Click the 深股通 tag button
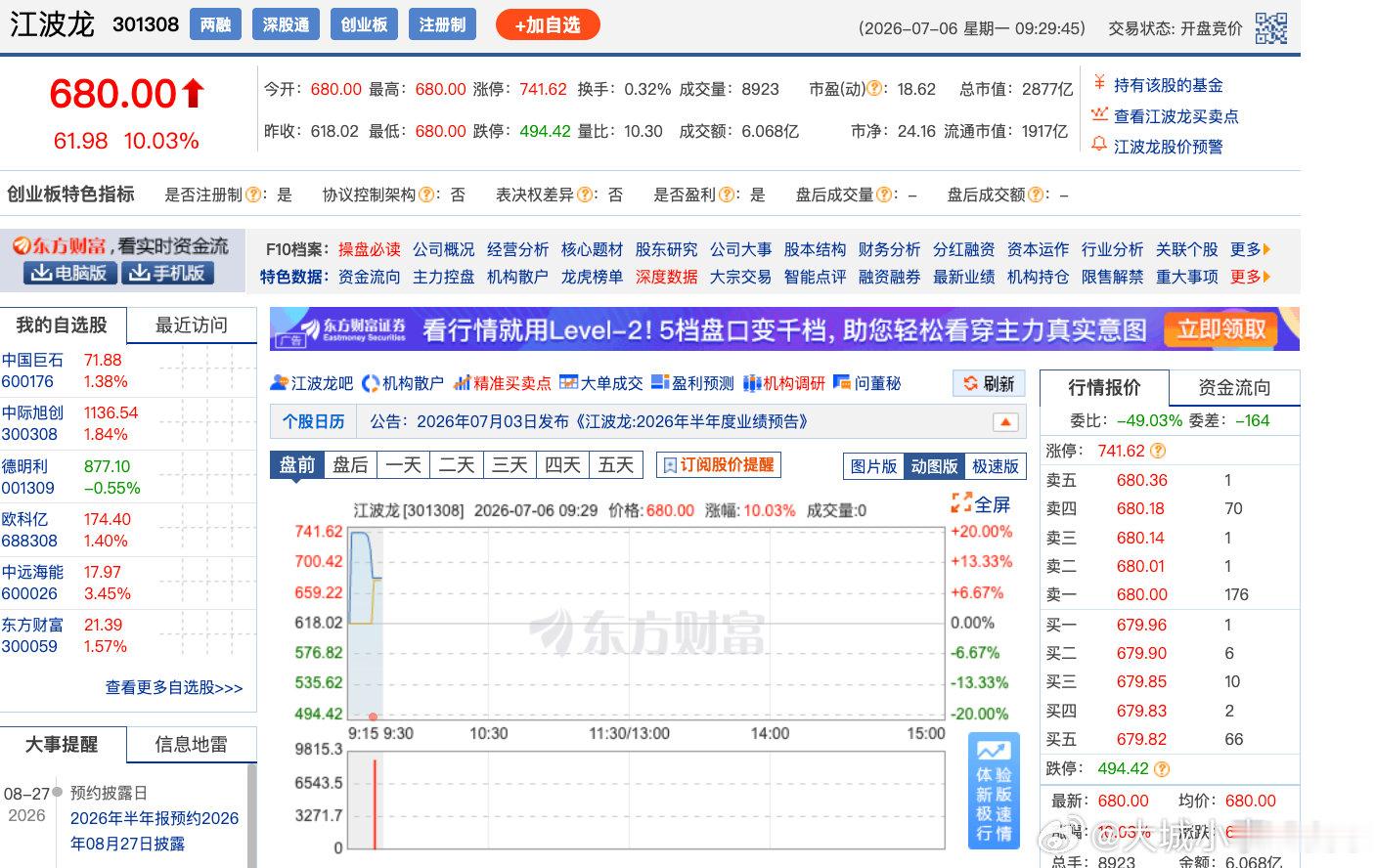The height and width of the screenshot is (868, 1375). coord(286,24)
